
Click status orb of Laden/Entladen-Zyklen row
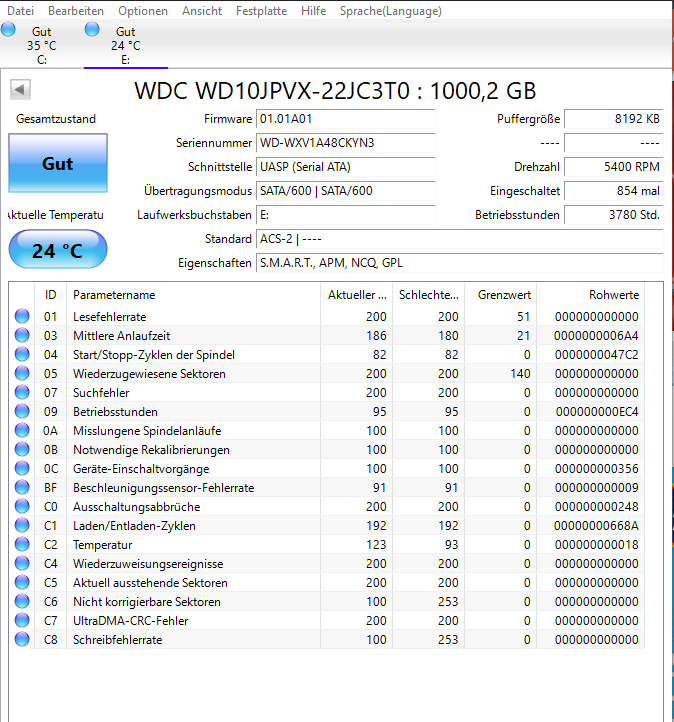[22, 525]
